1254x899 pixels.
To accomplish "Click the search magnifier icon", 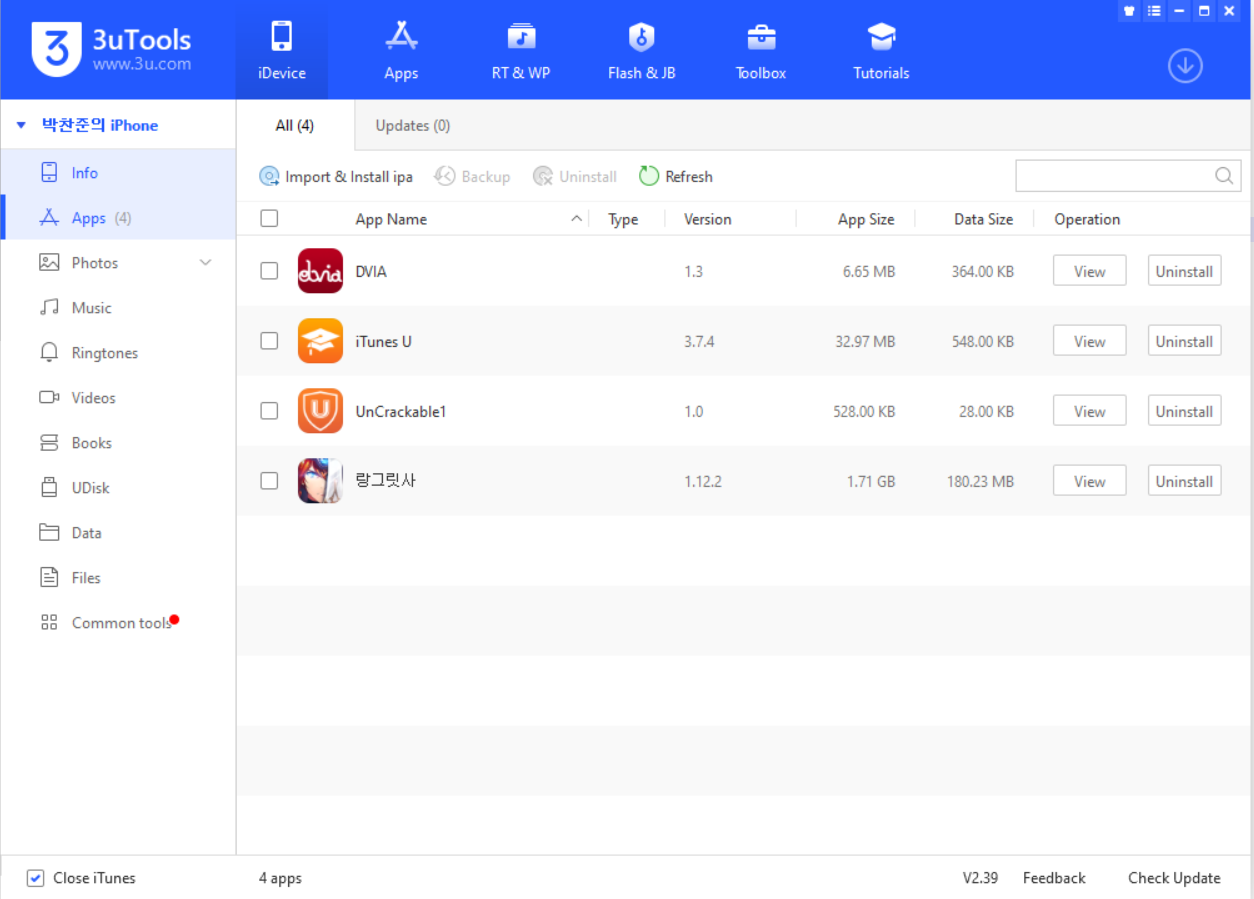I will click(1224, 176).
